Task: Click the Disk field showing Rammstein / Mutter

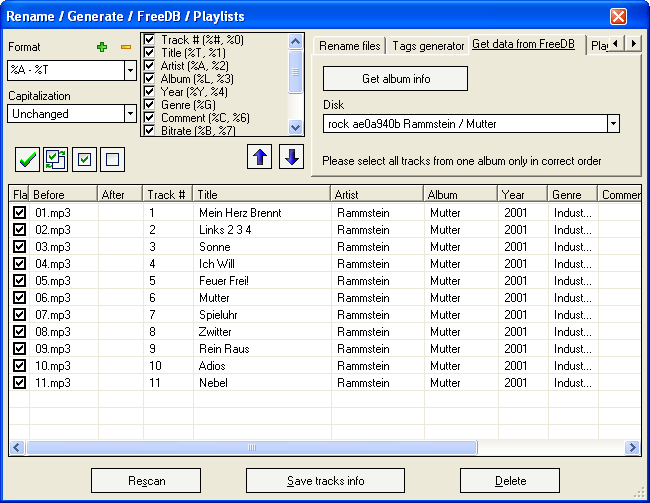Action: (465, 124)
